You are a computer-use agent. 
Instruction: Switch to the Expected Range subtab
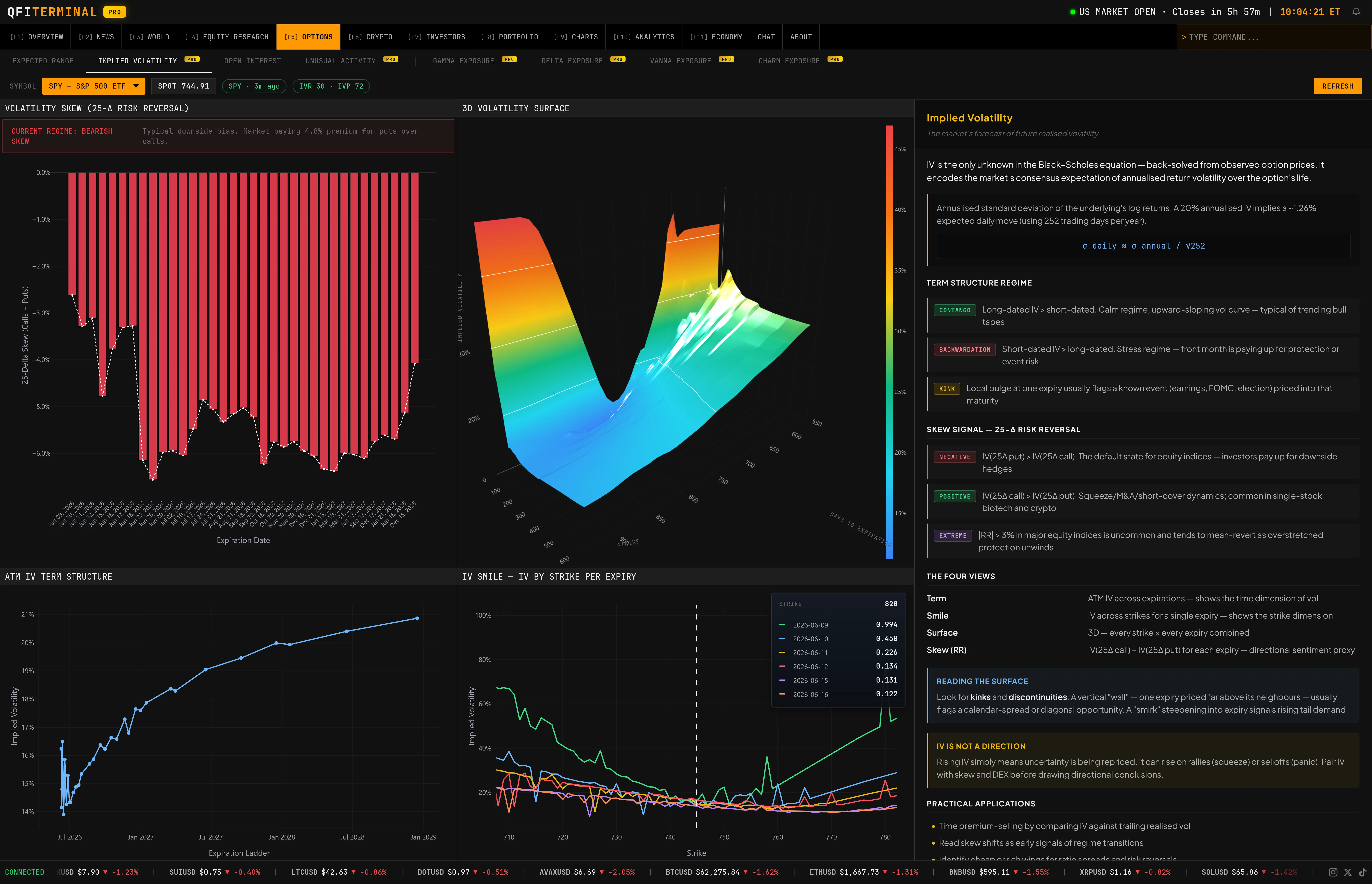click(43, 61)
